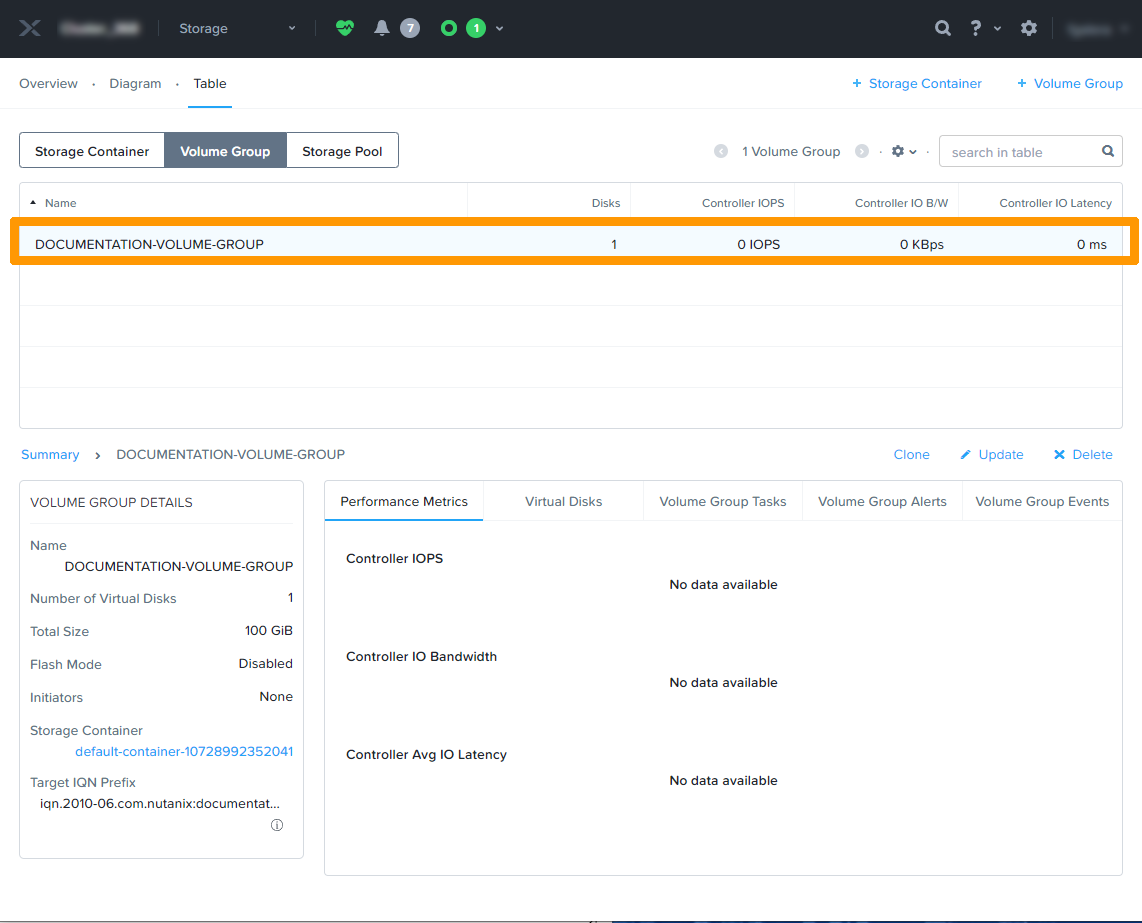The height and width of the screenshot is (923, 1142).
Task: Click the info icon below Target IQN Prefix
Action: click(x=277, y=824)
